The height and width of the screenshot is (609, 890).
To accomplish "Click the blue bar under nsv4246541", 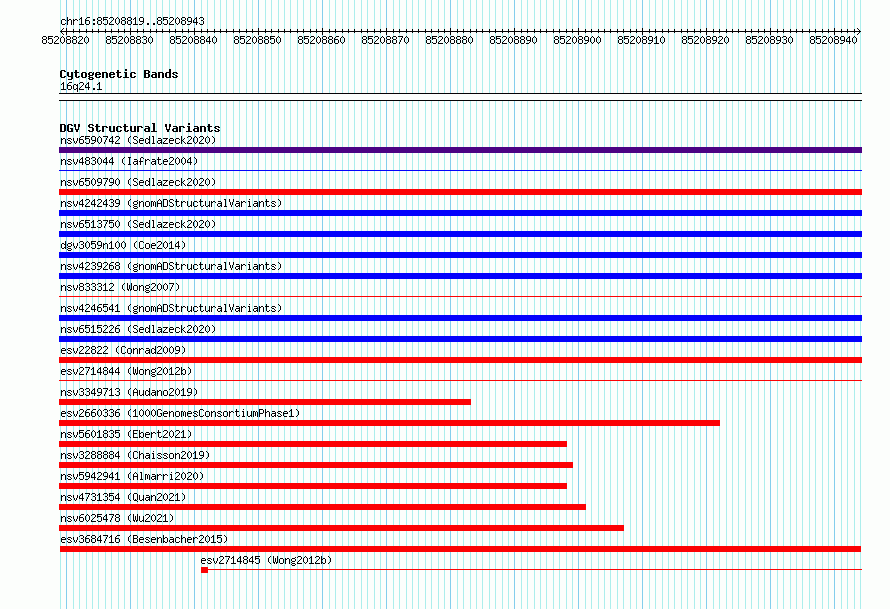I will (460, 318).
